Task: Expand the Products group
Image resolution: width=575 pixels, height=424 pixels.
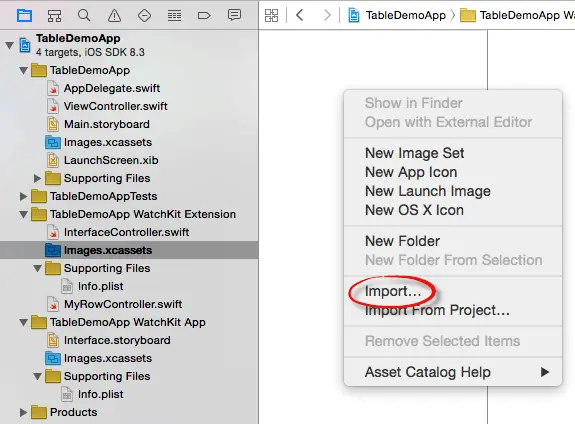Action: pos(23,412)
